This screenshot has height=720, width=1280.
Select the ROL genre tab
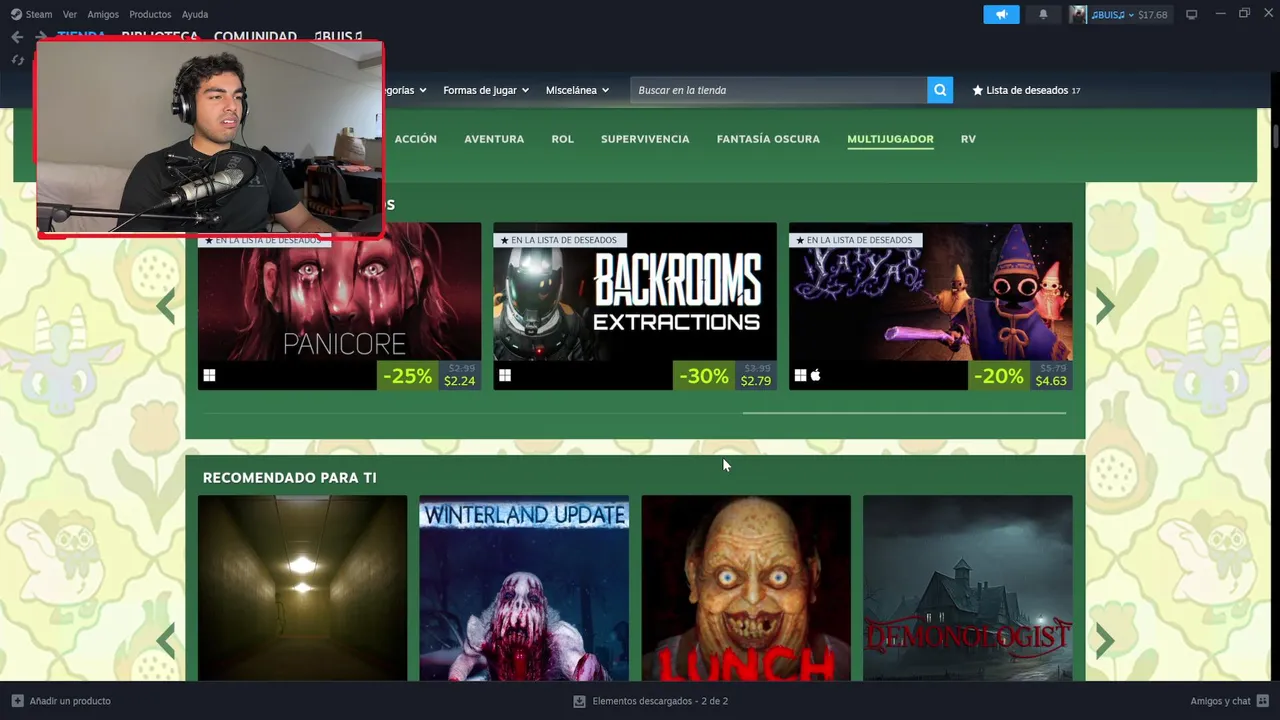(562, 139)
